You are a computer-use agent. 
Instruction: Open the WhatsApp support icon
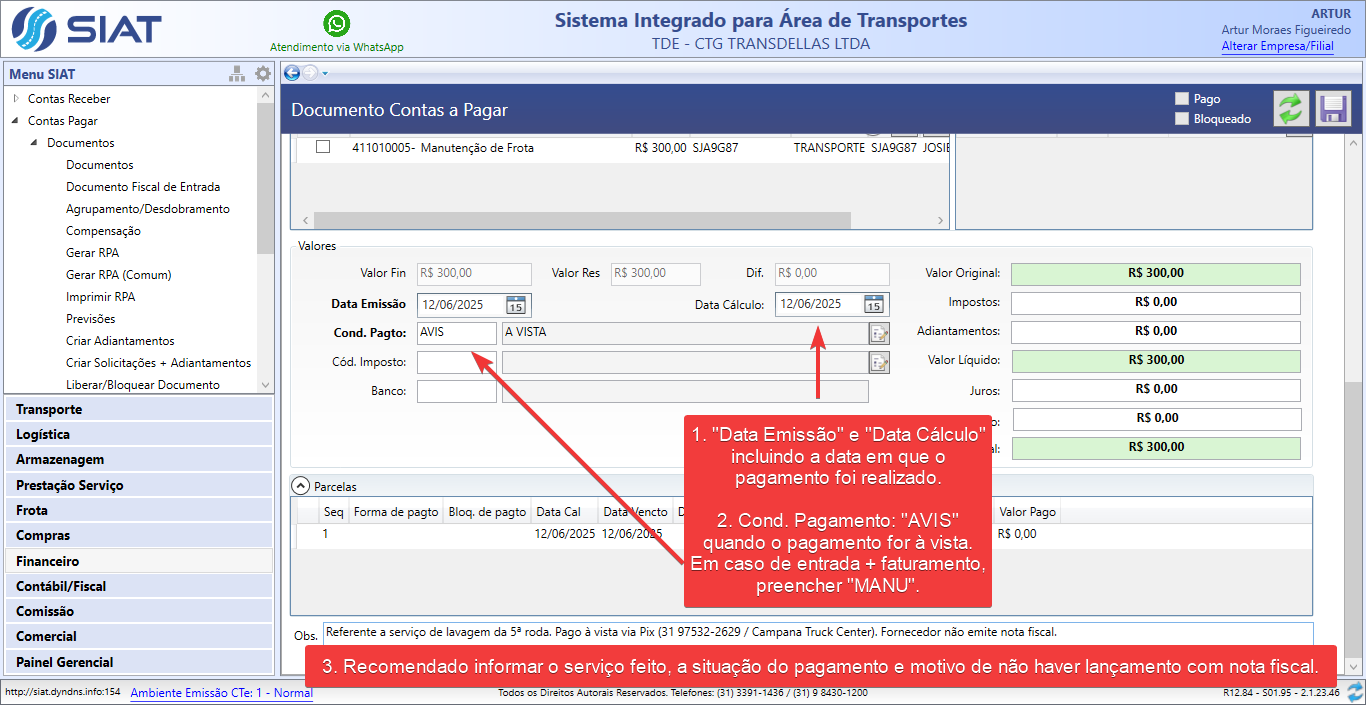[337, 23]
